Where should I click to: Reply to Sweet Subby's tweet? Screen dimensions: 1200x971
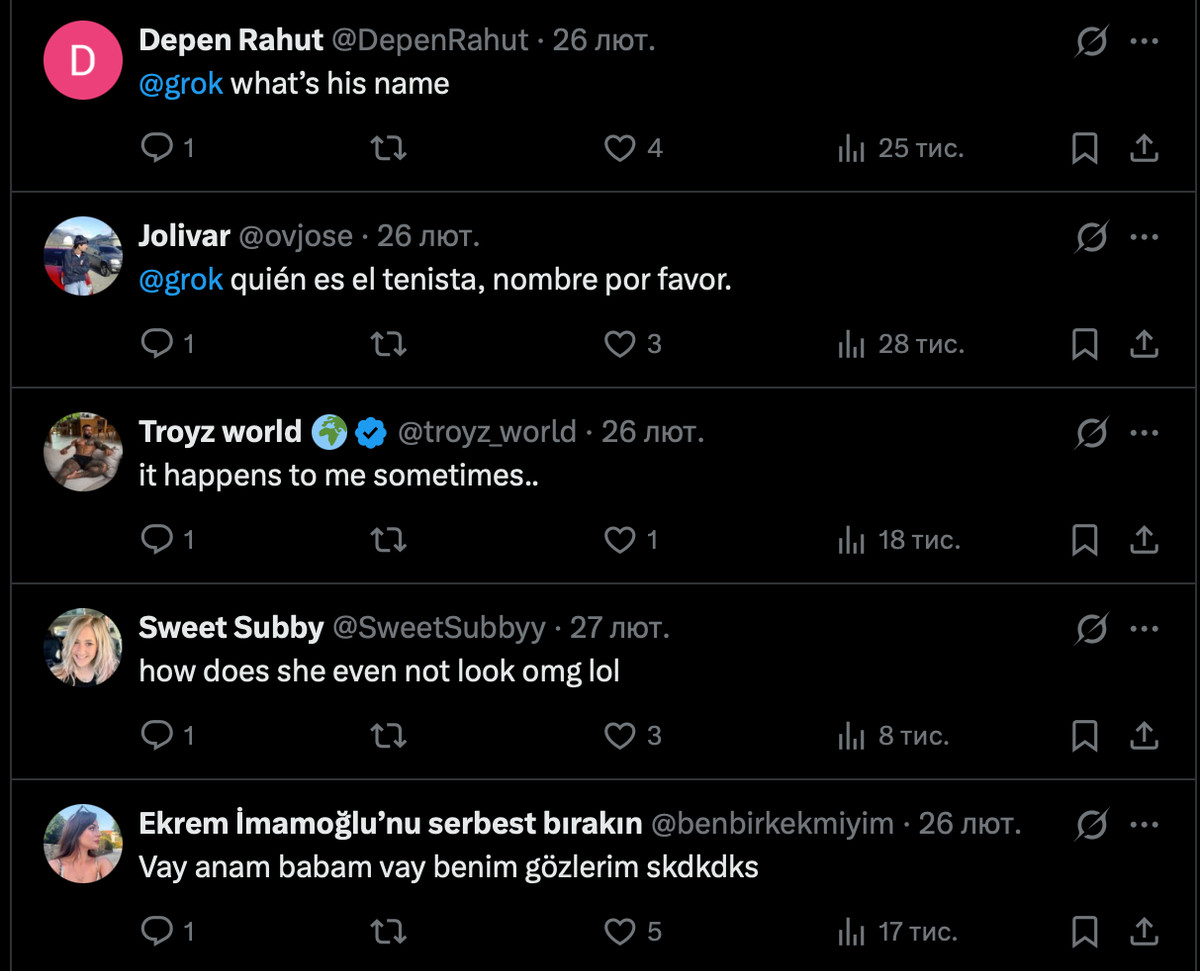(157, 736)
